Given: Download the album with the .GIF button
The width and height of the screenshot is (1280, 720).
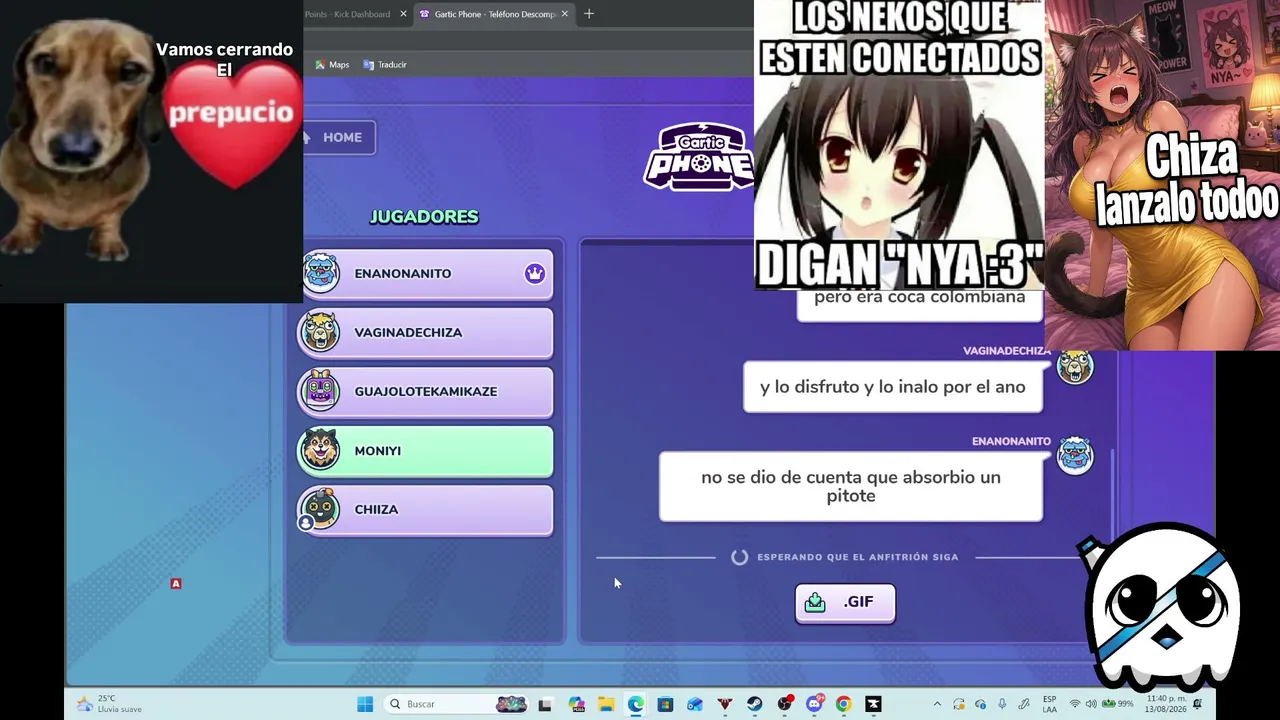Looking at the screenshot, I should pos(845,602).
